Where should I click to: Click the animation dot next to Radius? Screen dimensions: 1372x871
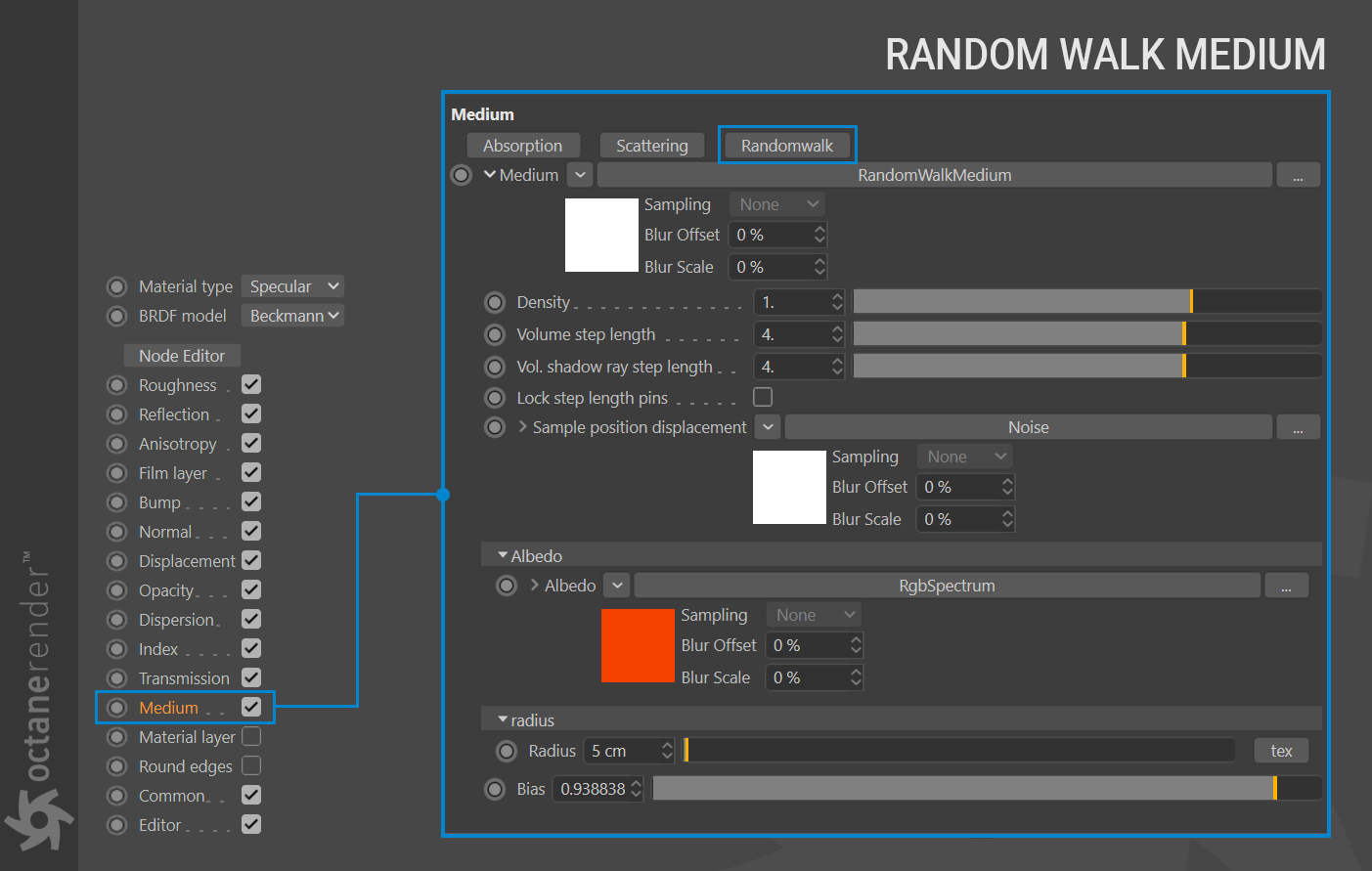pos(507,751)
